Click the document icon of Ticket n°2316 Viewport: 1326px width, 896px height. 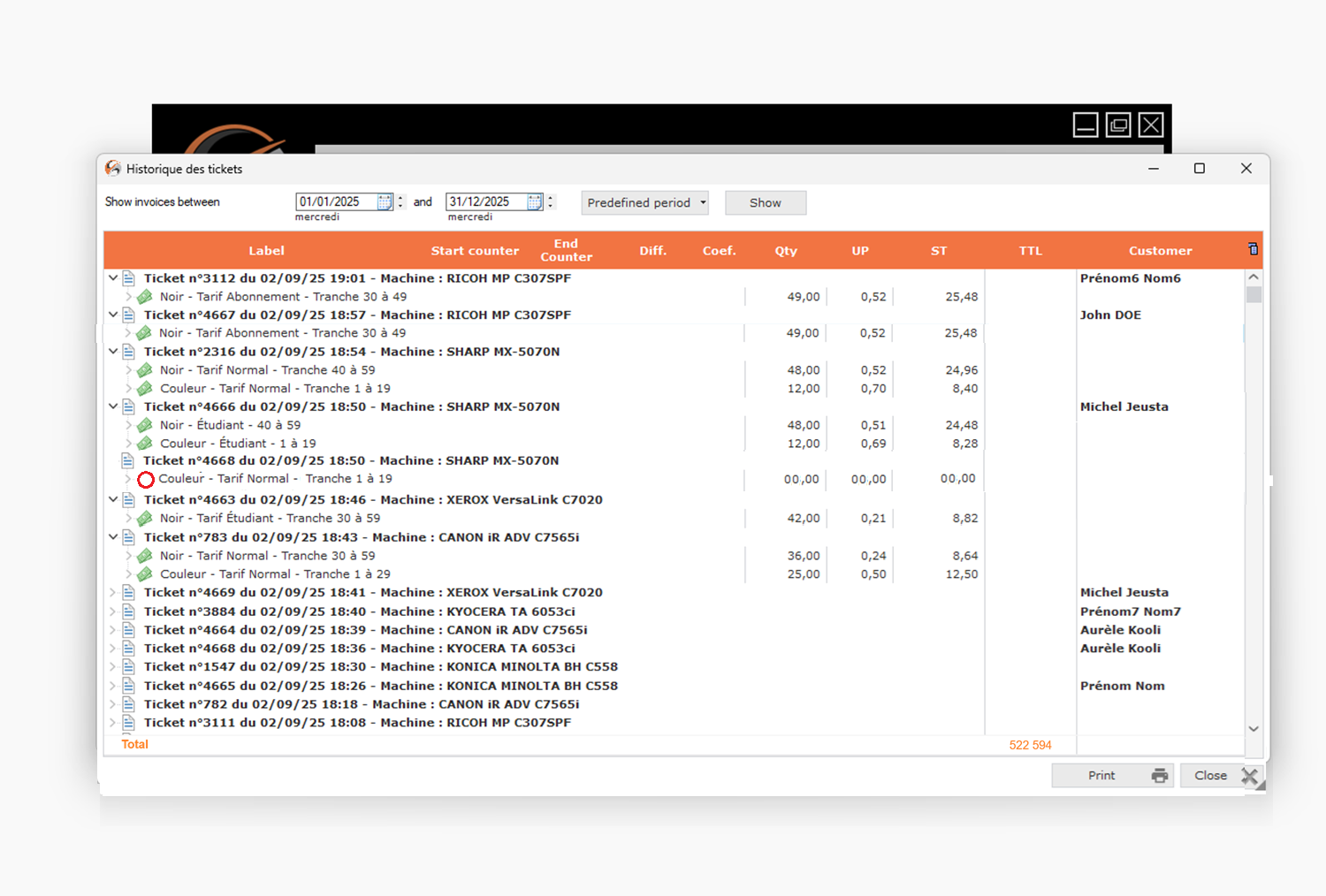pos(128,352)
